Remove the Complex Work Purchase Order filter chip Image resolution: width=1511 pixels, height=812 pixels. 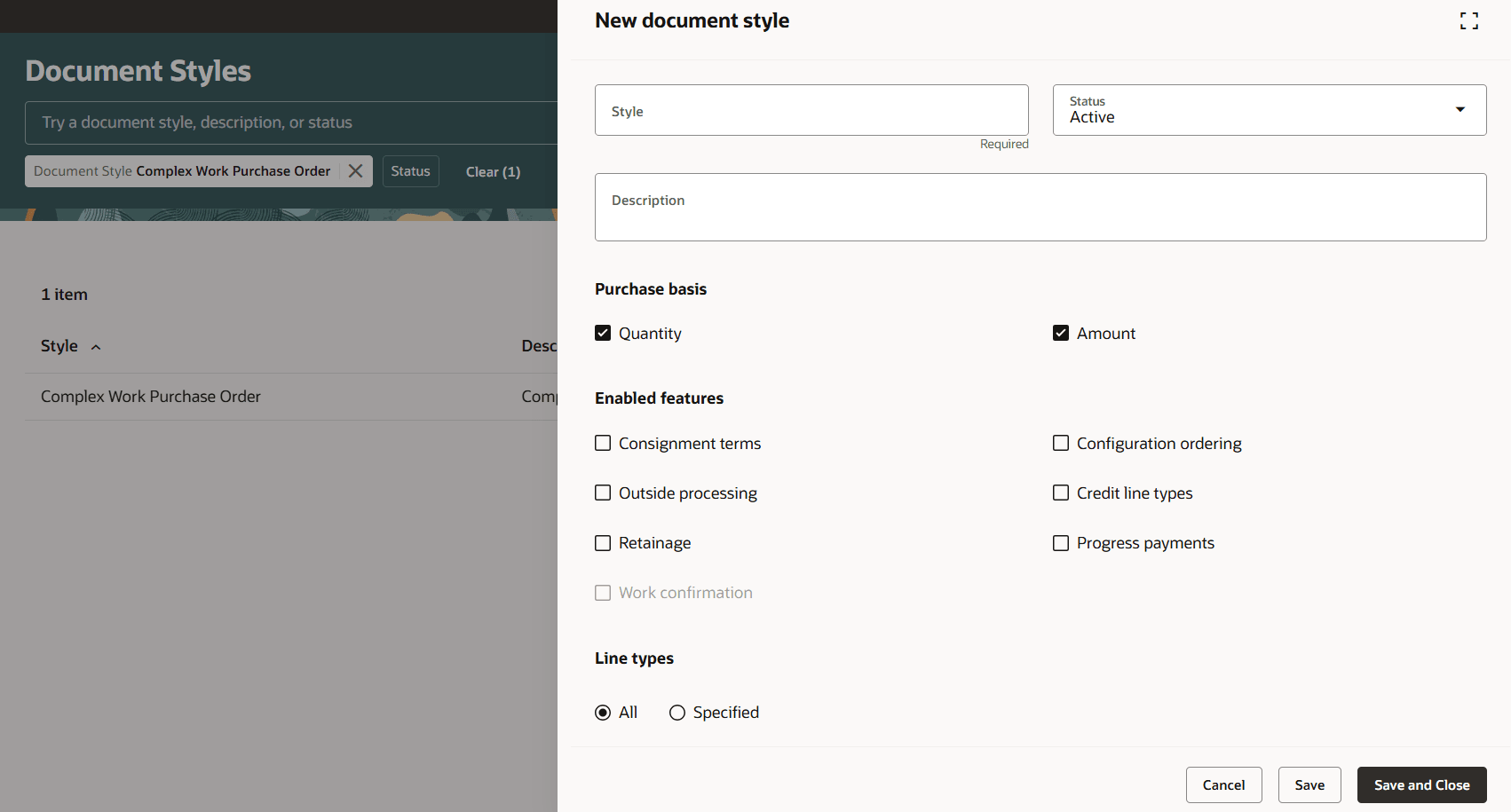[x=355, y=171]
